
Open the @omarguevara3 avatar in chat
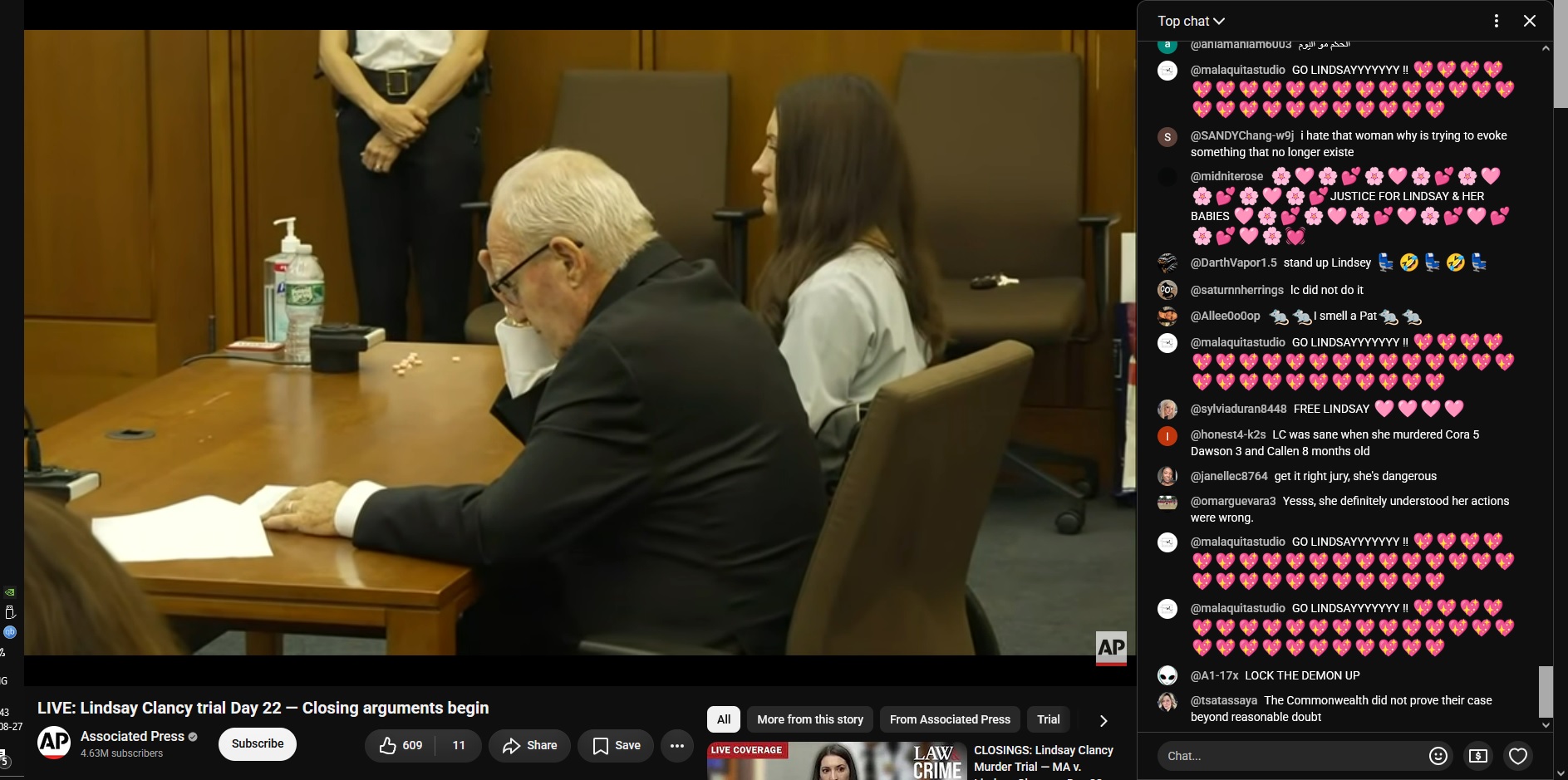pyautogui.click(x=1167, y=502)
